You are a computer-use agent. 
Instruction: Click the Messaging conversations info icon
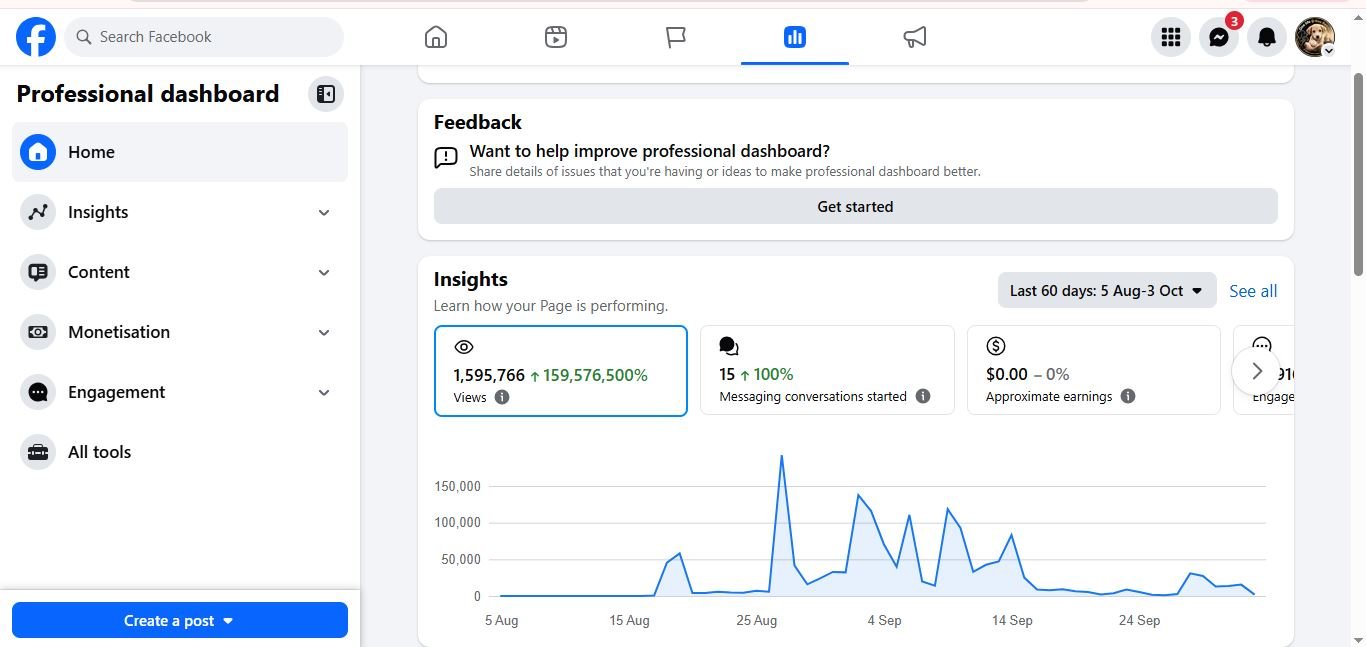click(x=923, y=396)
